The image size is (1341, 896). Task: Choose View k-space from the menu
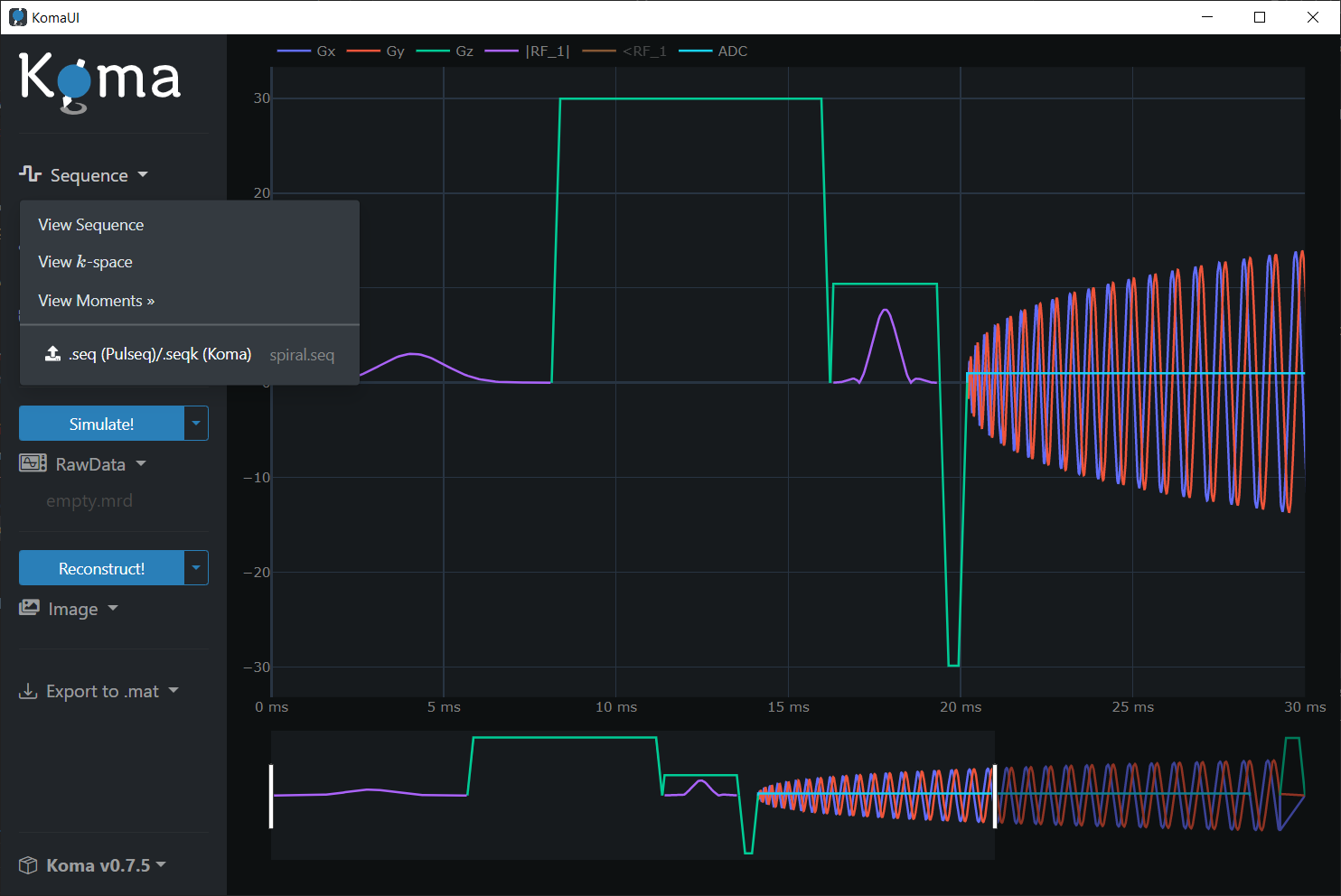[85, 262]
